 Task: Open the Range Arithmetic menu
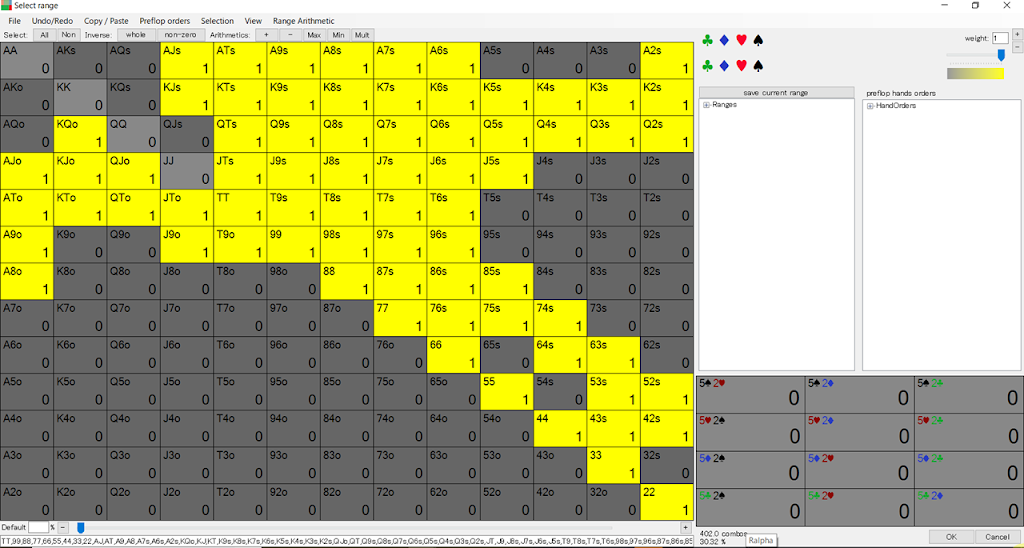coord(304,21)
